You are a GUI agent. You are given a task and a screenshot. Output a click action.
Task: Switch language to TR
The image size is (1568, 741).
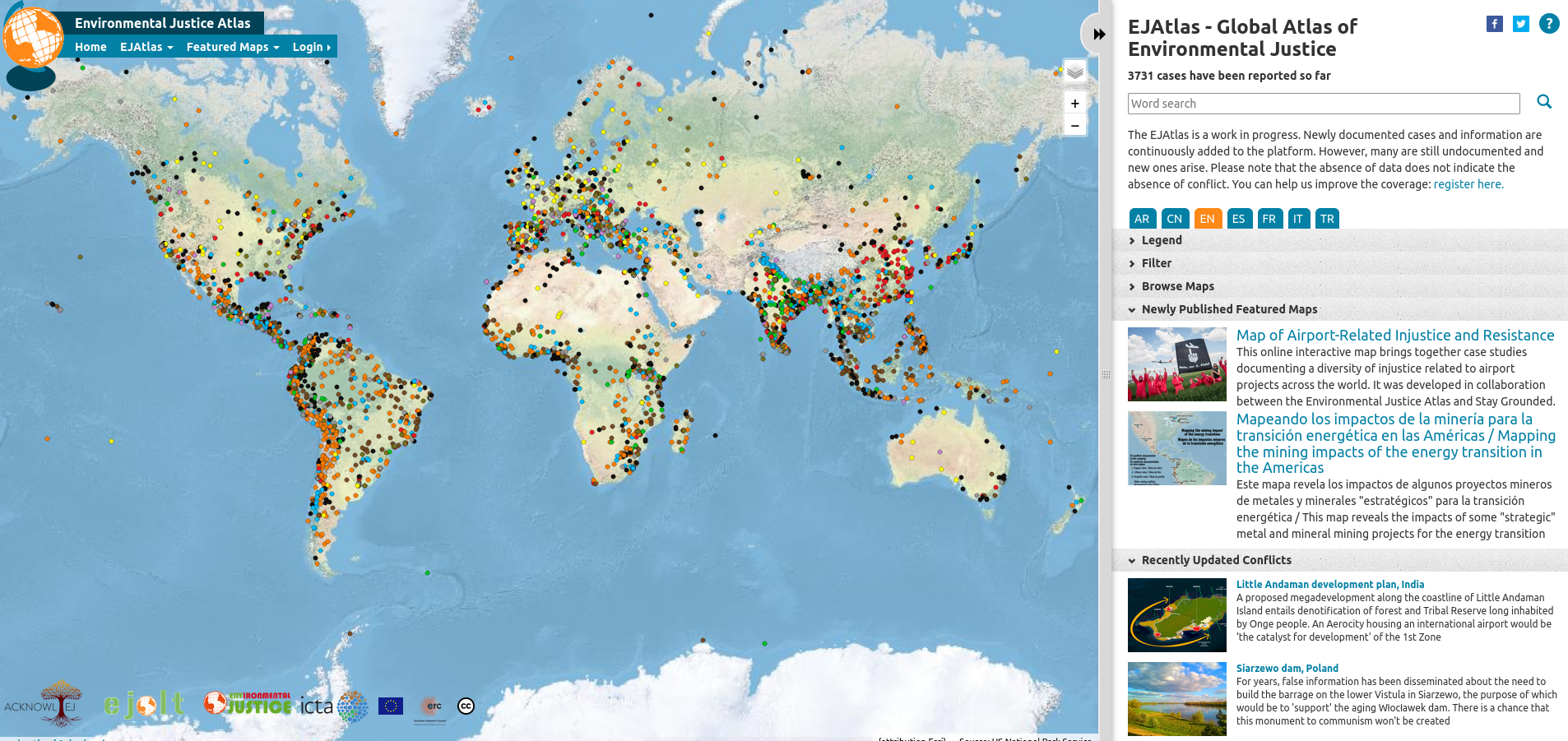pyautogui.click(x=1327, y=219)
